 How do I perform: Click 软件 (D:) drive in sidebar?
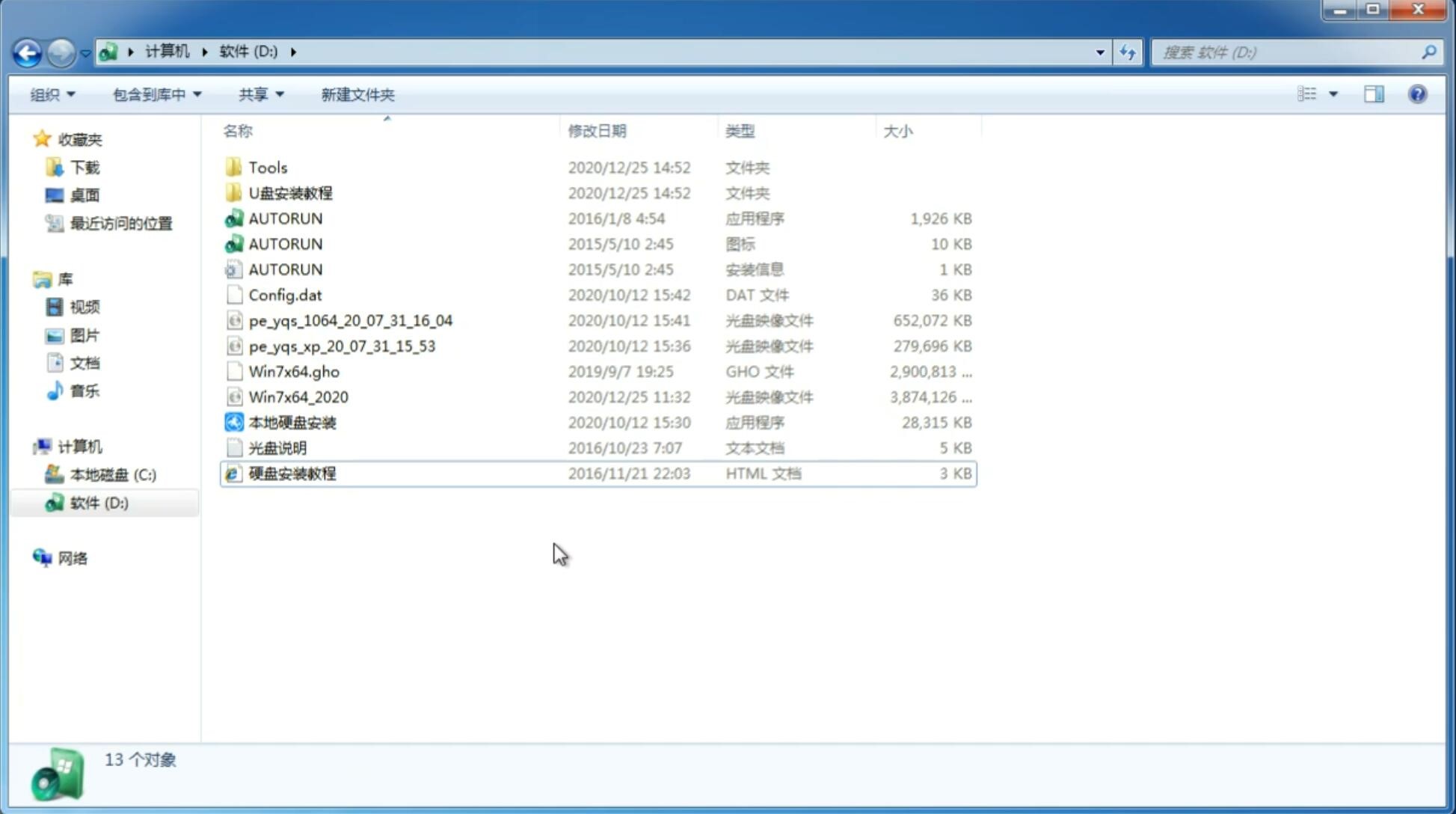(x=99, y=502)
